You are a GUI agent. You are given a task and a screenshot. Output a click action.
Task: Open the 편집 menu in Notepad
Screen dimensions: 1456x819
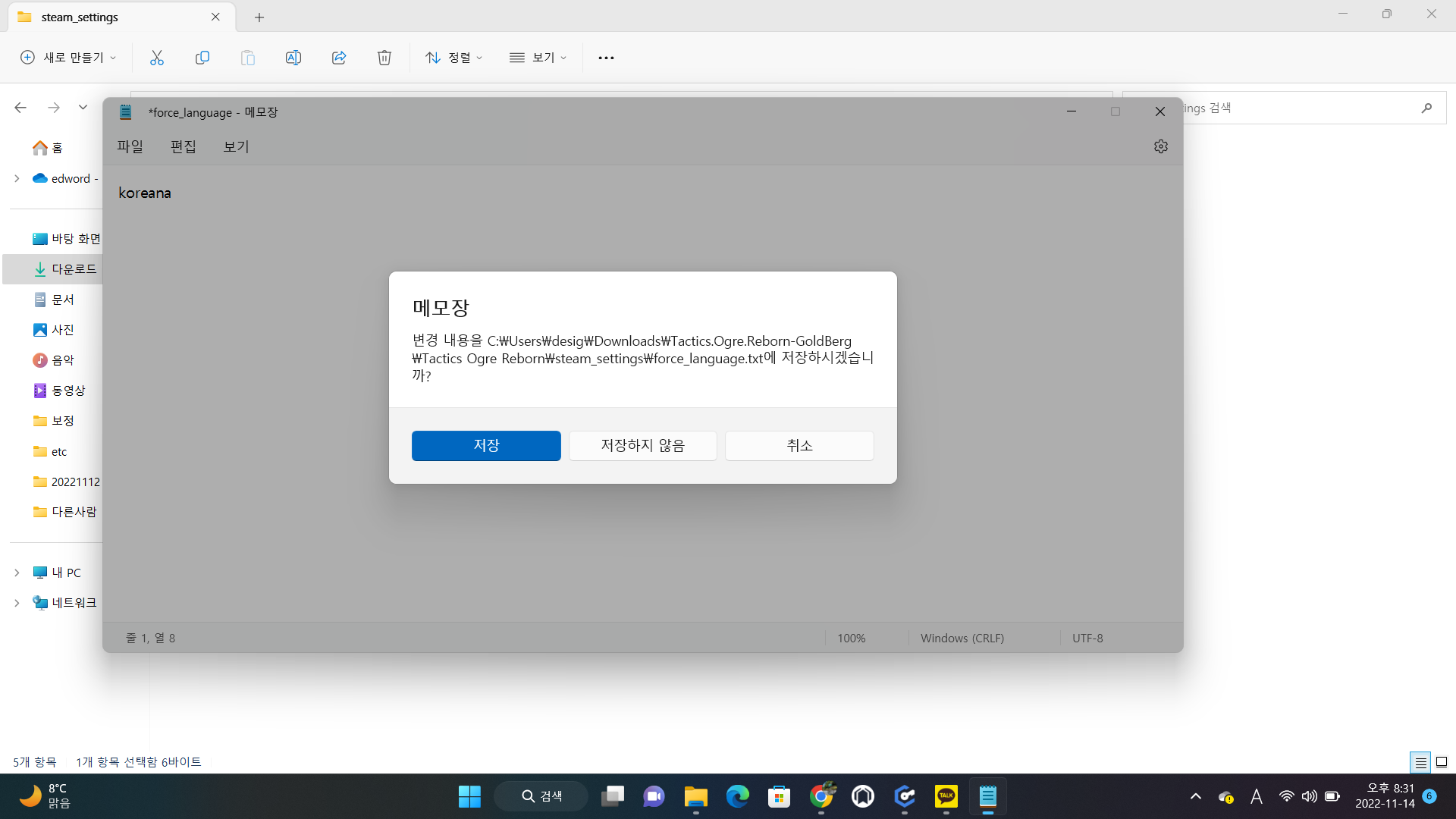(183, 146)
